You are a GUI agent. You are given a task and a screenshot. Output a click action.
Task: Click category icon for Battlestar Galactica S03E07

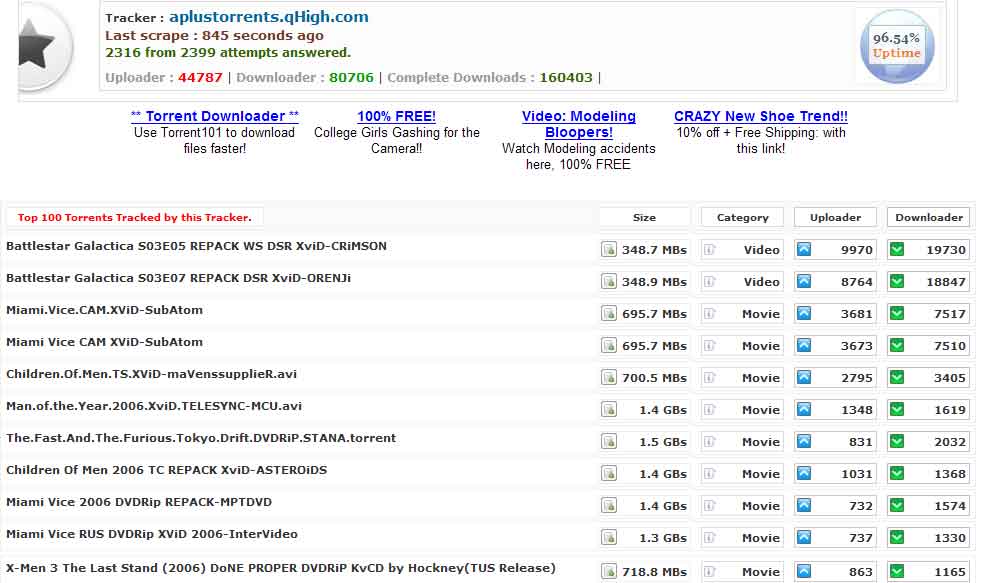tap(709, 282)
